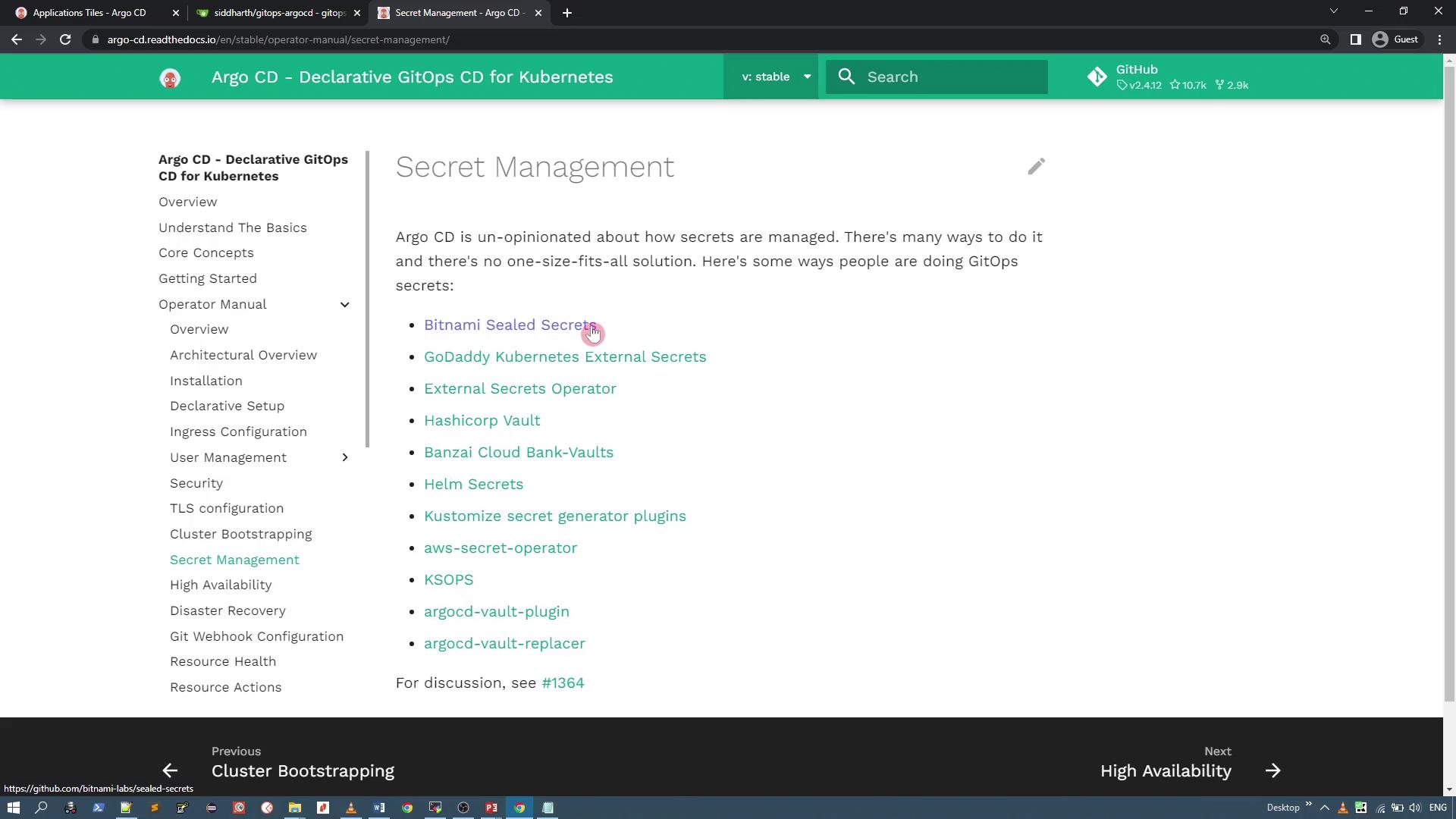Image resolution: width=1456 pixels, height=819 pixels.
Task: Switch to siddharth/gitops-argocd tab
Action: point(279,13)
